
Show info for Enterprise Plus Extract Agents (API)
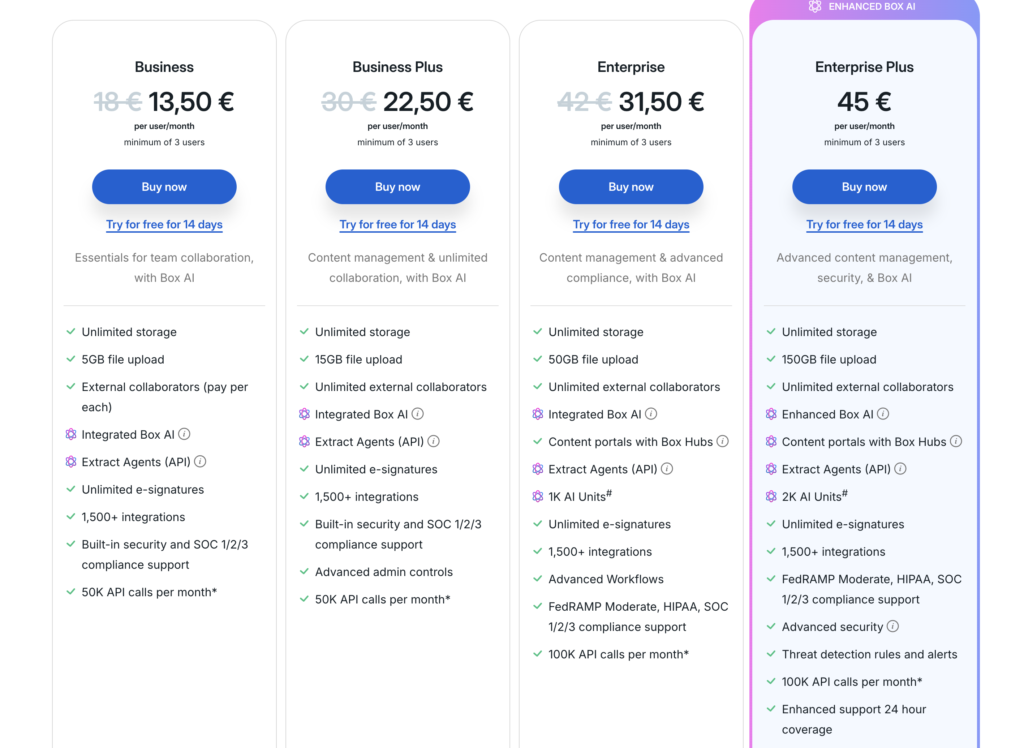tap(901, 469)
